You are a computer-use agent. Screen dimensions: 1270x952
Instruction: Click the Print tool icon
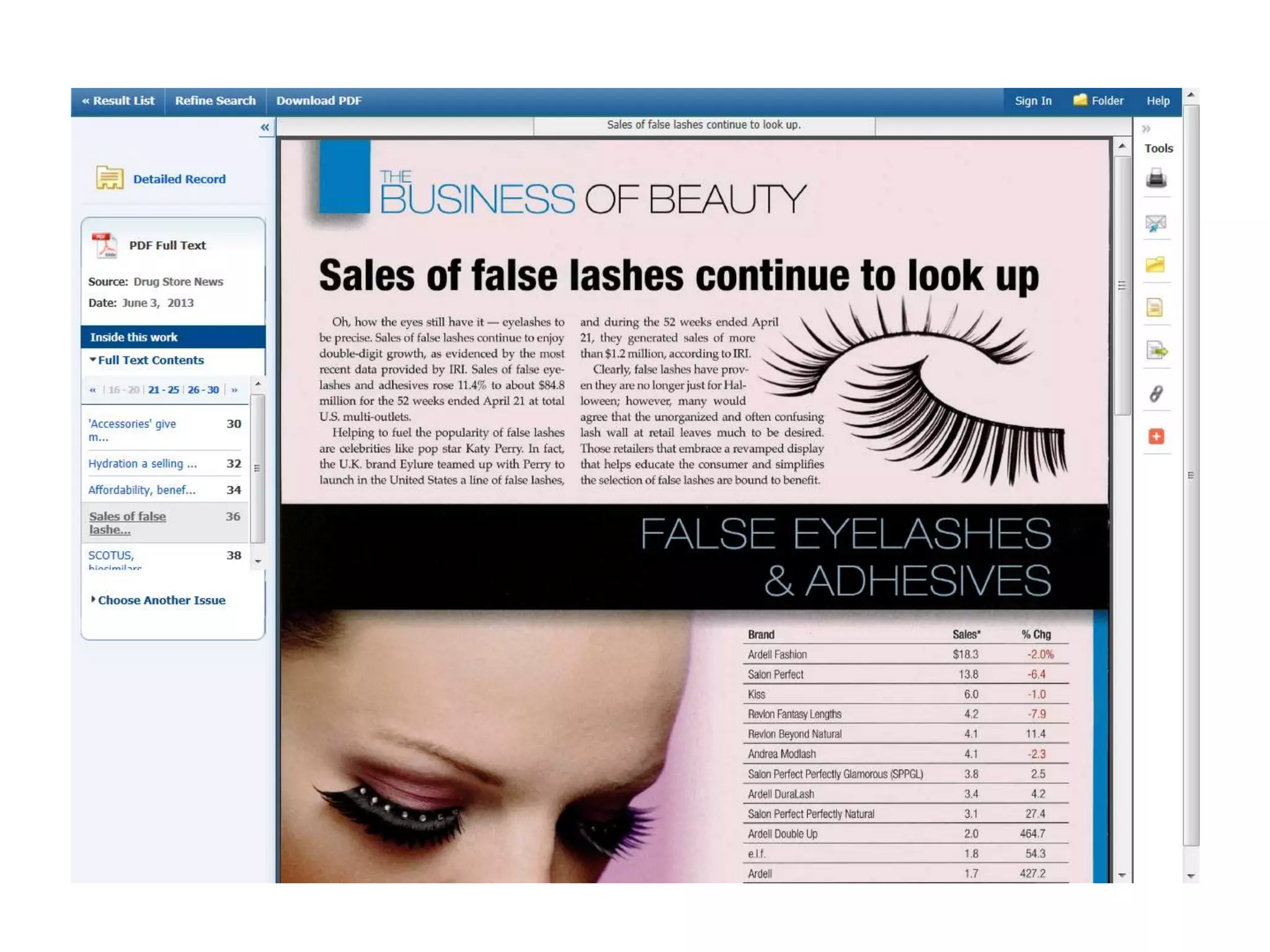[1156, 178]
